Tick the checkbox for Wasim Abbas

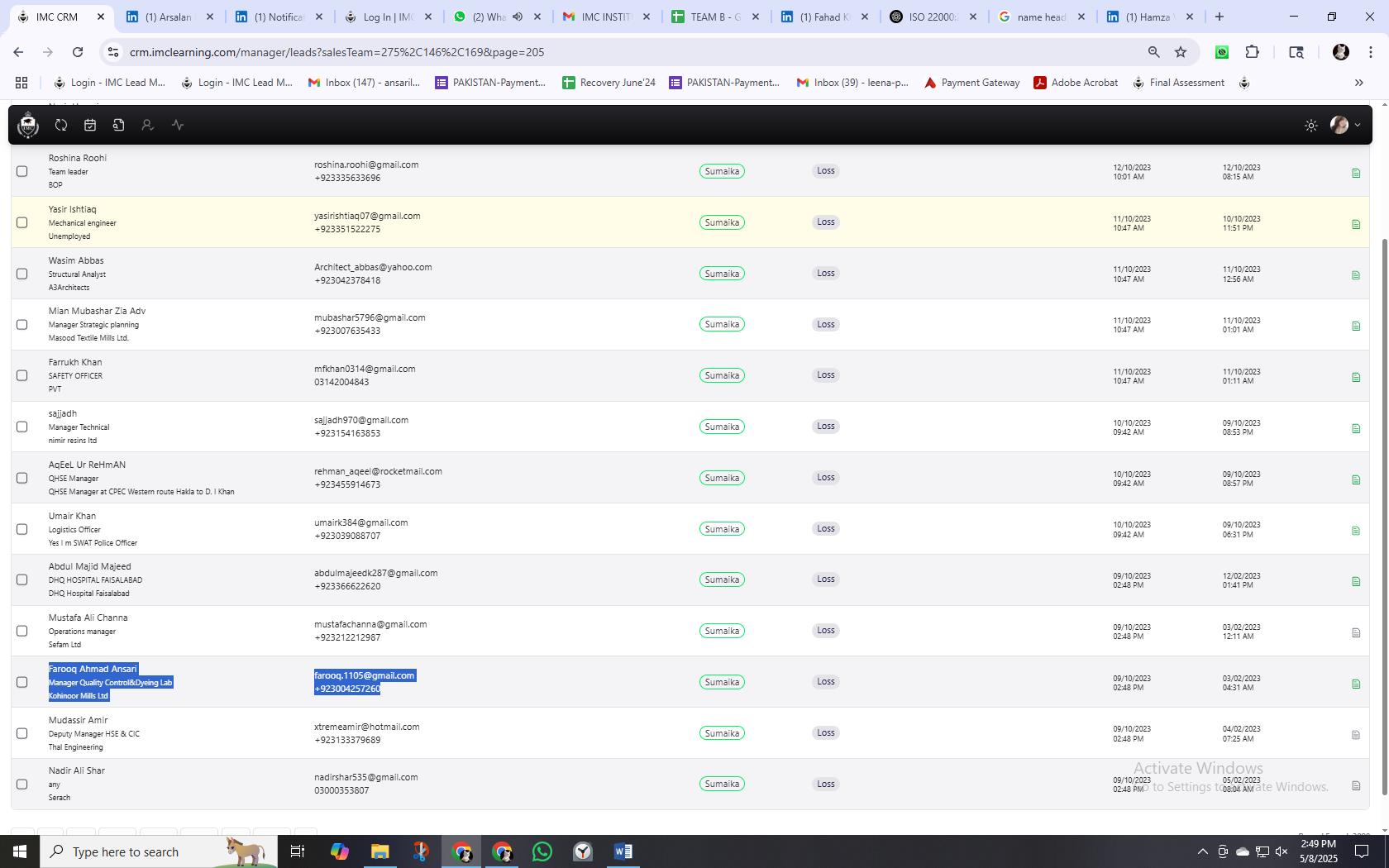22,274
